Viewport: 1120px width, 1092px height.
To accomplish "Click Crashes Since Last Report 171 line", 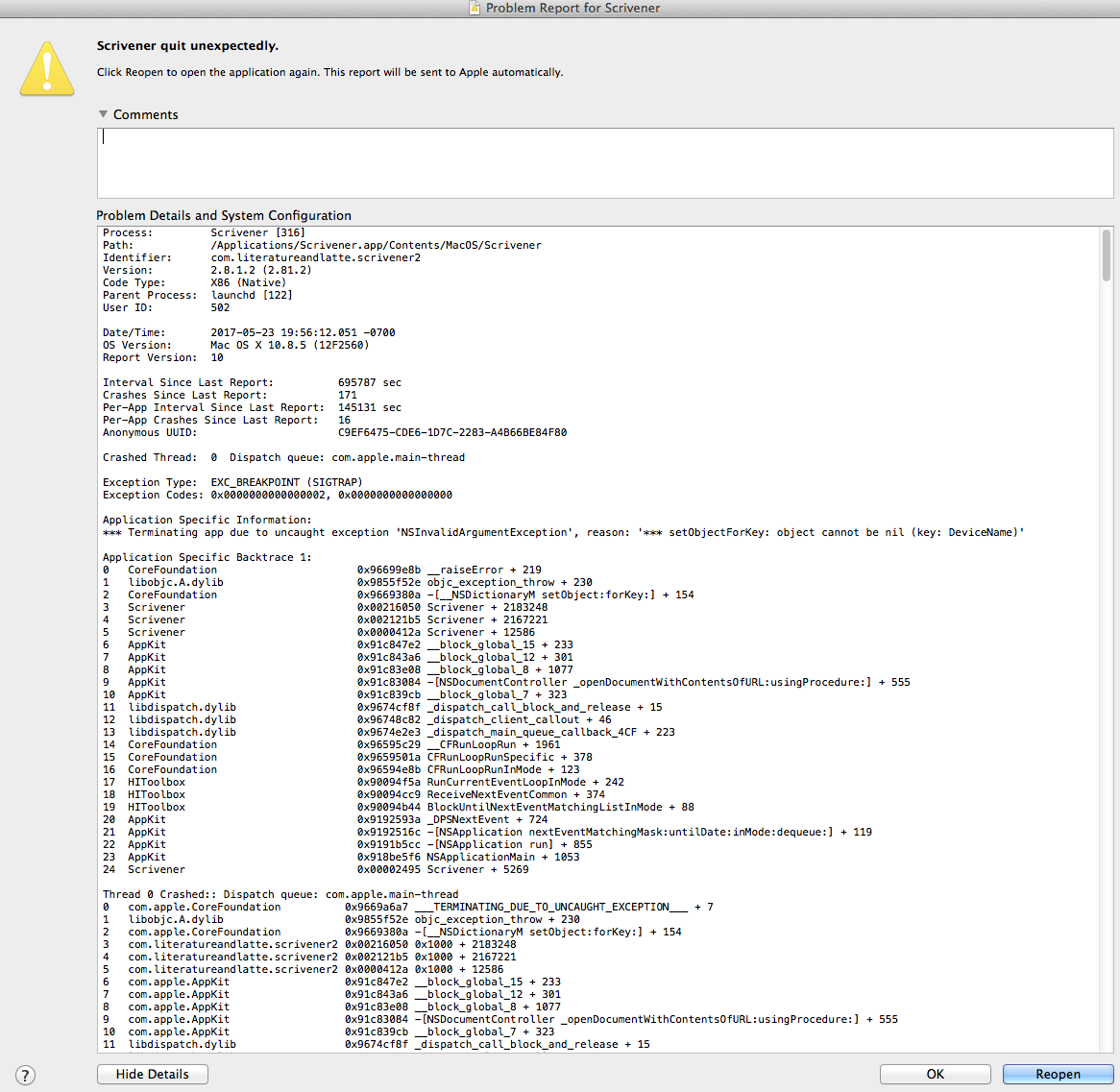I will click(230, 395).
